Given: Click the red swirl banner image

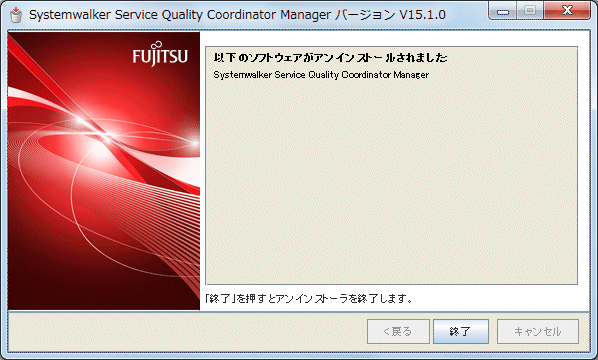Looking at the screenshot, I should click(104, 171).
